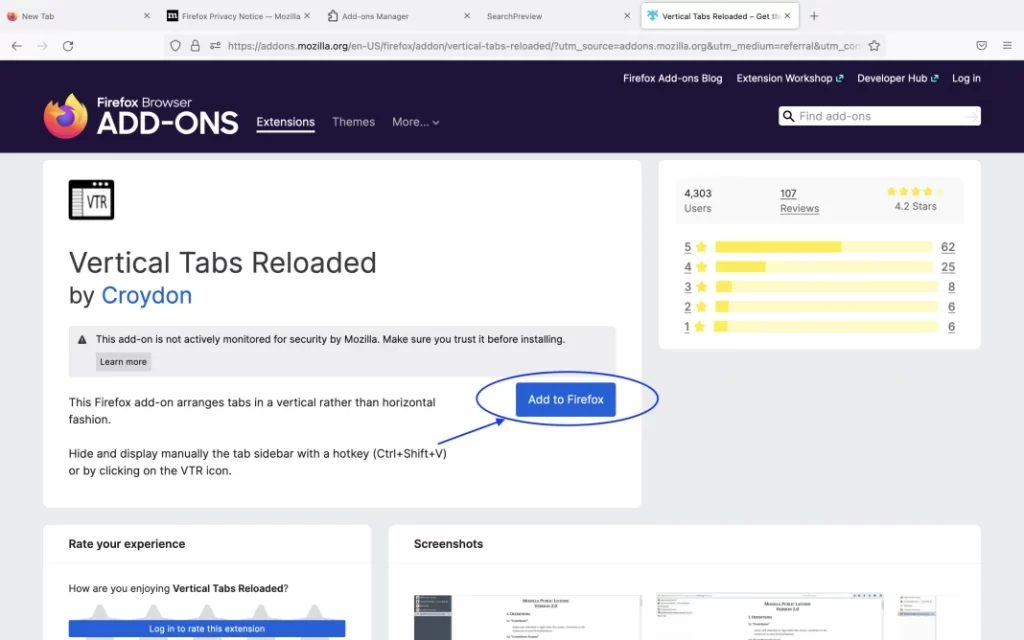Click Log in to rate this extension
Screen dimensions: 1024x640
(207, 628)
